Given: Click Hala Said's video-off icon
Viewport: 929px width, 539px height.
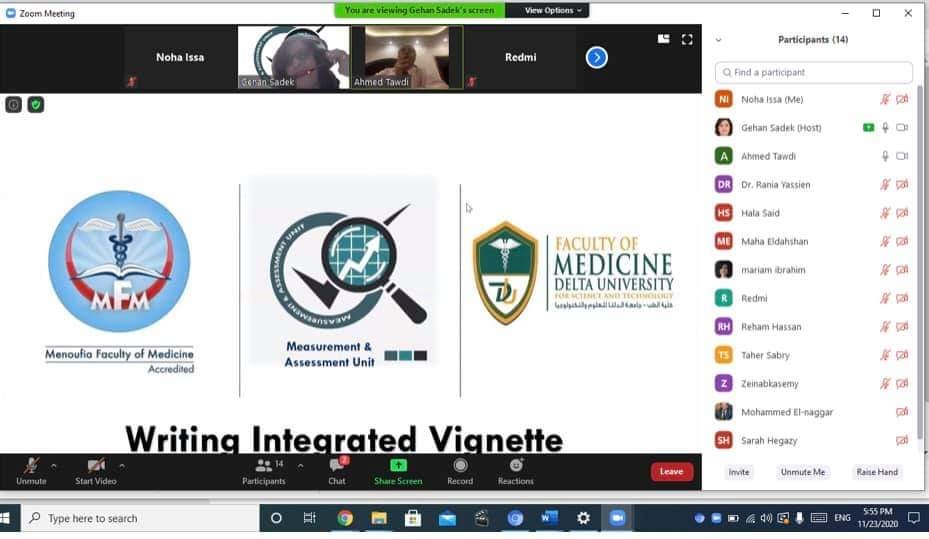Looking at the screenshot, I should 902,213.
